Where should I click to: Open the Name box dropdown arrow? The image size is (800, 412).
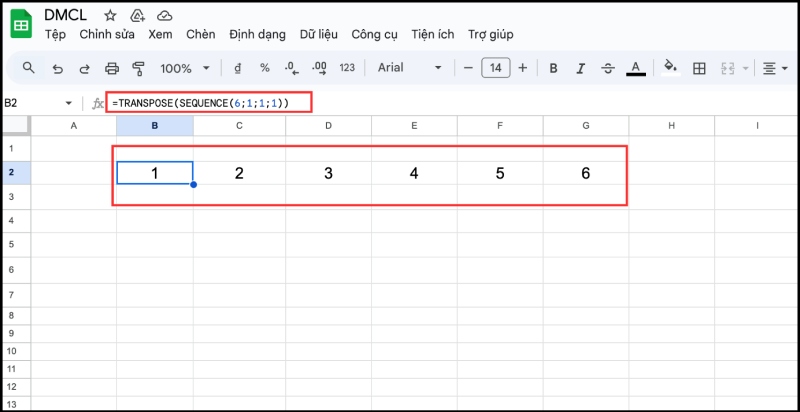click(69, 104)
